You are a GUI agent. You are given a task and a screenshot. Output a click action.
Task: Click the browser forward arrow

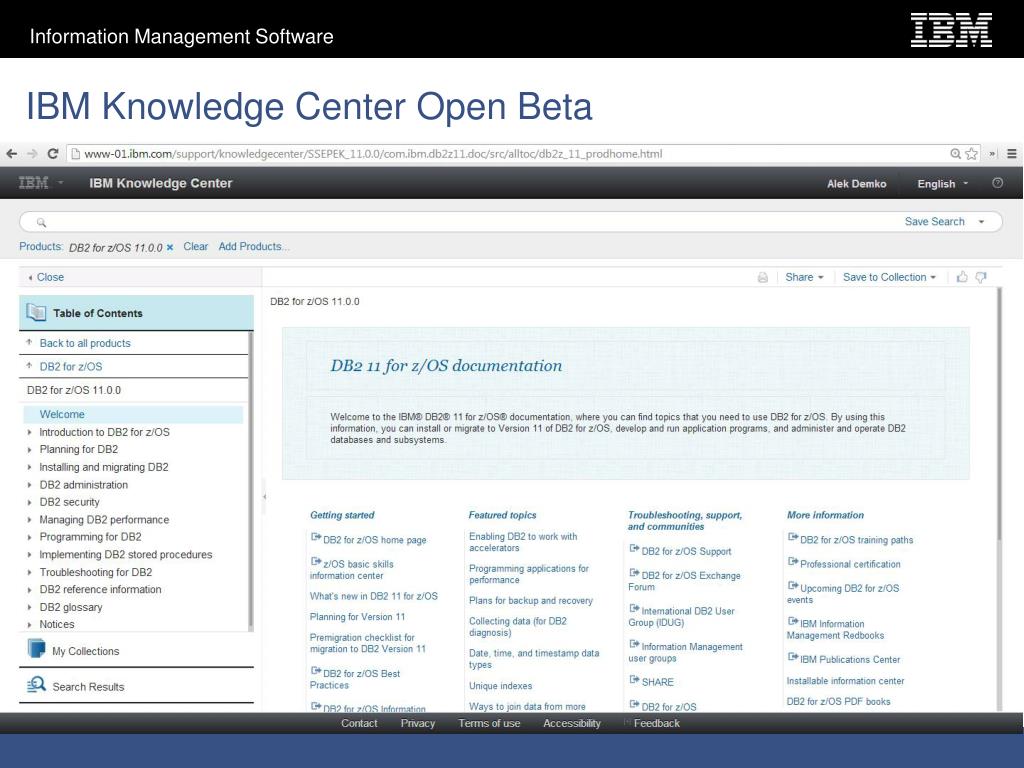32,154
